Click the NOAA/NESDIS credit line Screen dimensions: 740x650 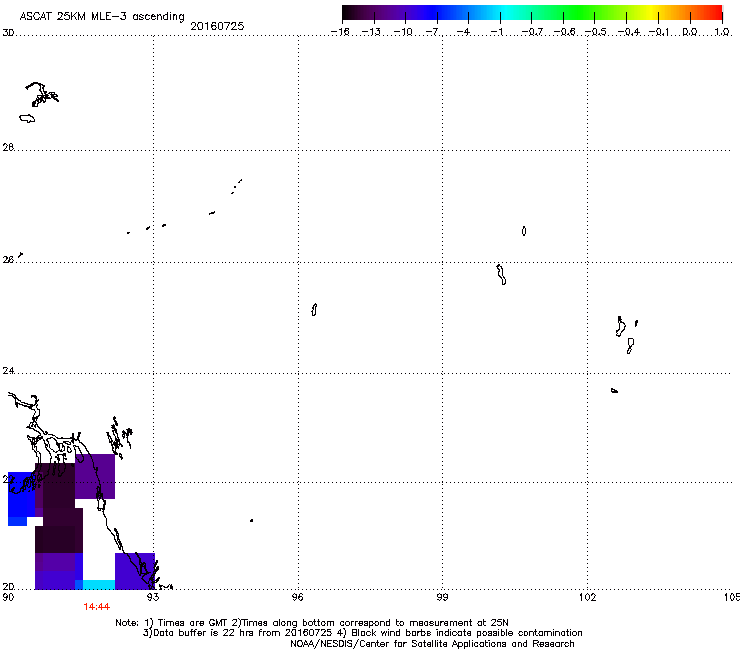pyautogui.click(x=432, y=644)
